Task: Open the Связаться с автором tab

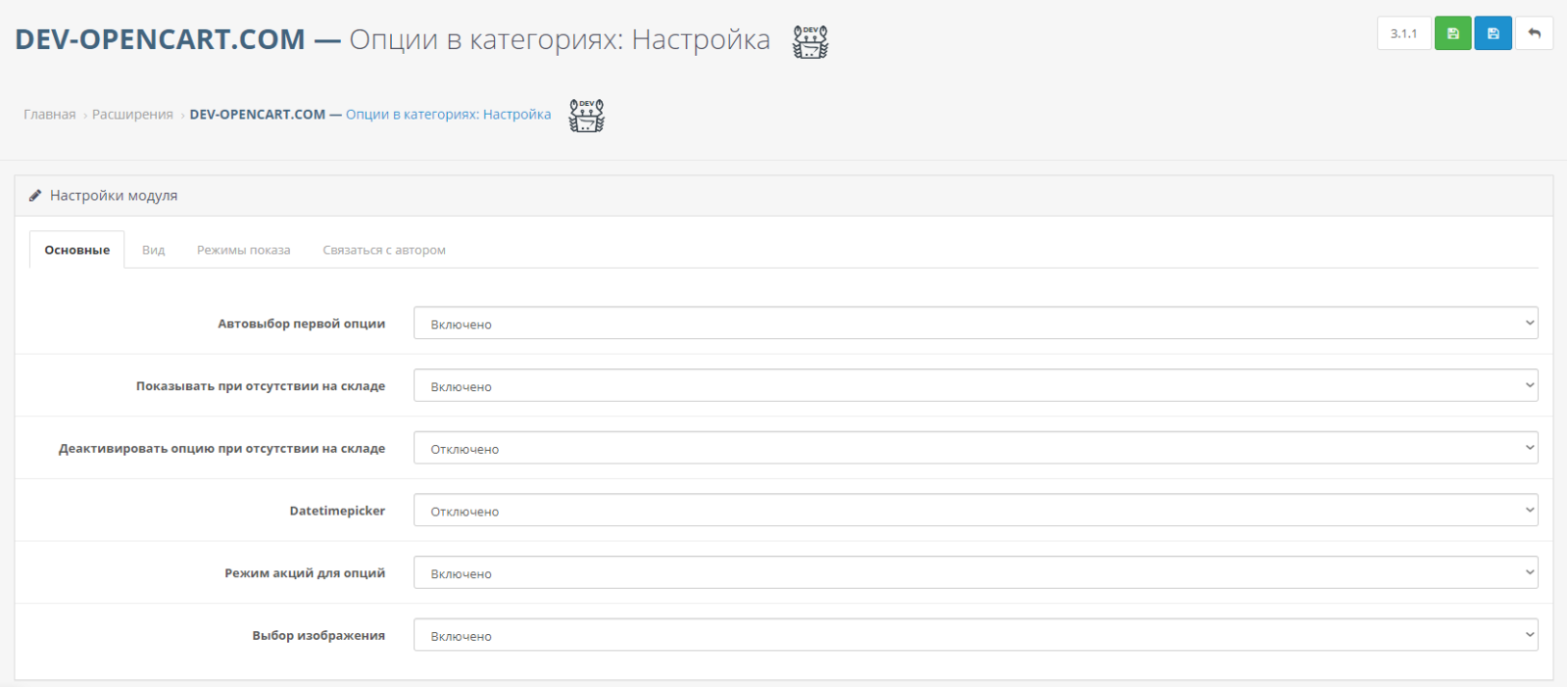Action: click(x=384, y=250)
